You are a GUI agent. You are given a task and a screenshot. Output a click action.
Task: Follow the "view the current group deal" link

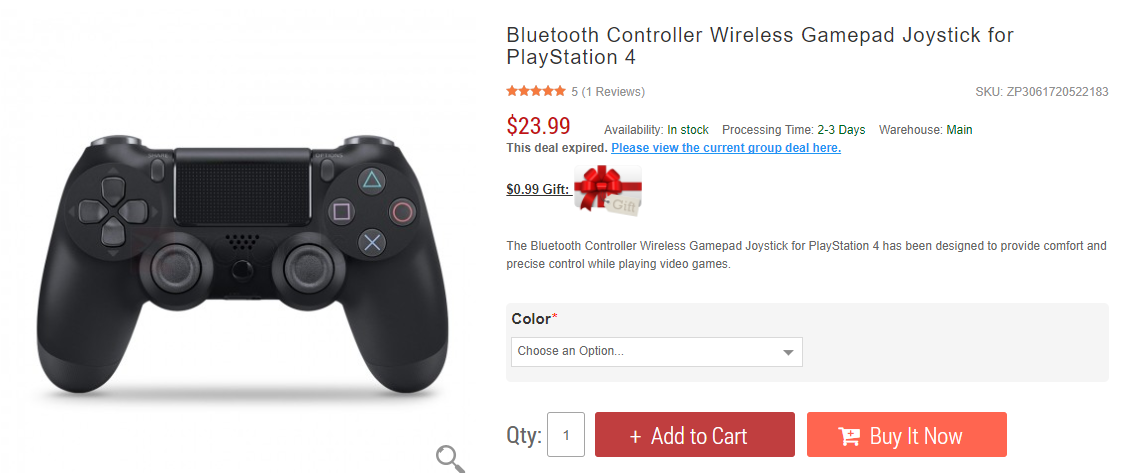[x=726, y=148]
